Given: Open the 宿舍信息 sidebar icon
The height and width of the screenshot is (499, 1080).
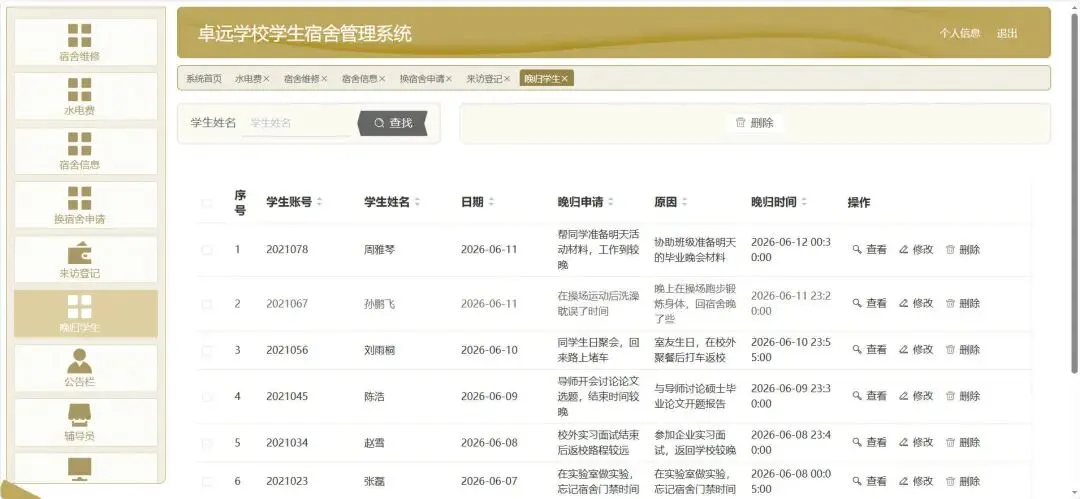Looking at the screenshot, I should (x=79, y=144).
